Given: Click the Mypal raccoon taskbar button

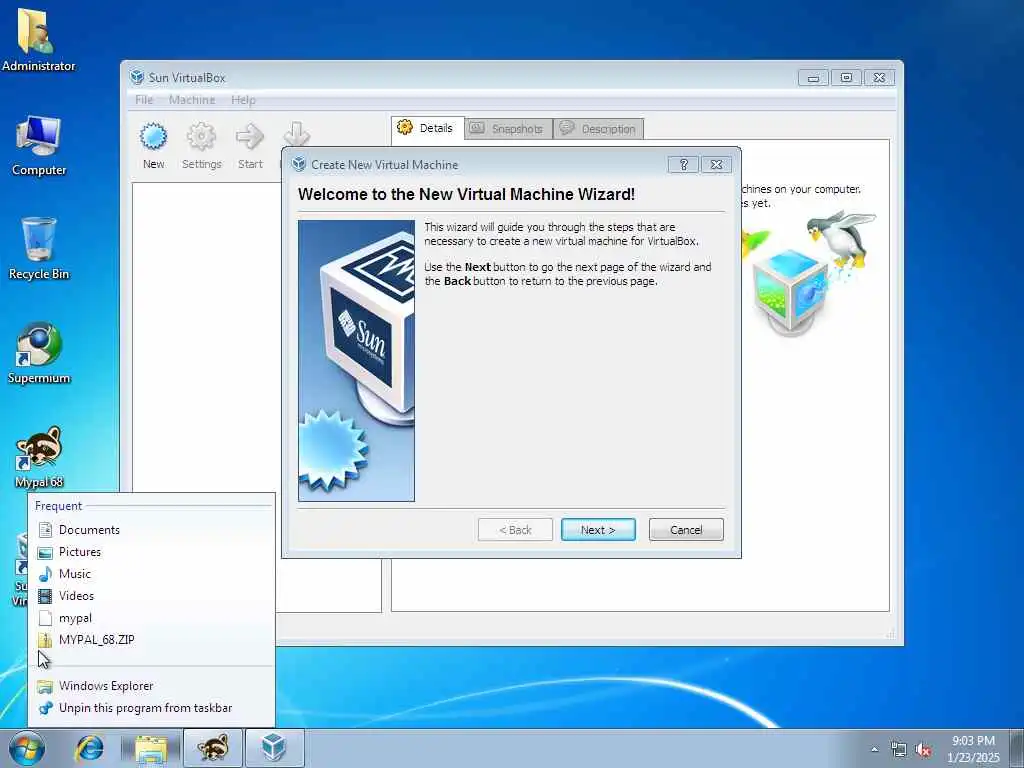Looking at the screenshot, I should click(213, 748).
